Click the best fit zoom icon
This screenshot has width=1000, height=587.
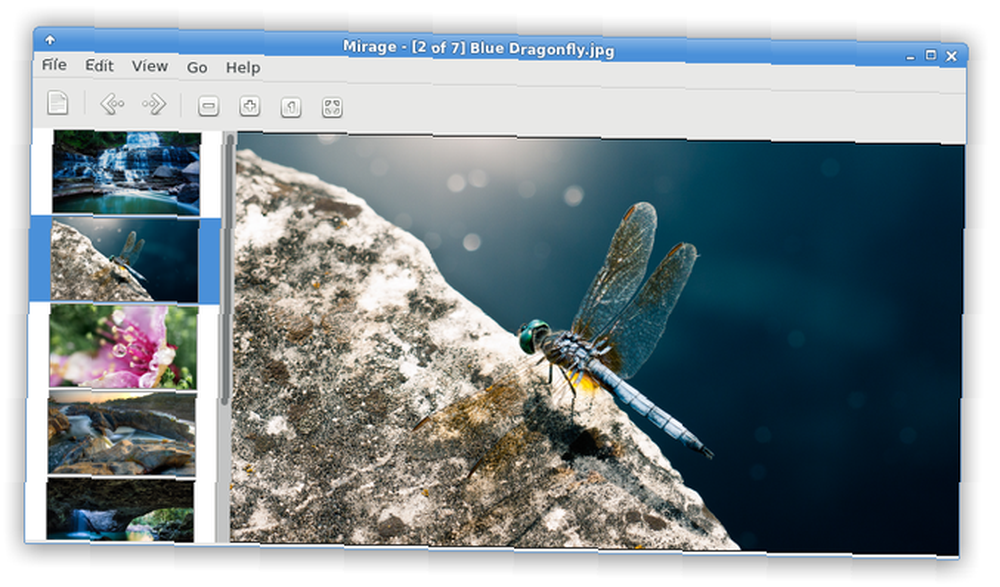332,107
